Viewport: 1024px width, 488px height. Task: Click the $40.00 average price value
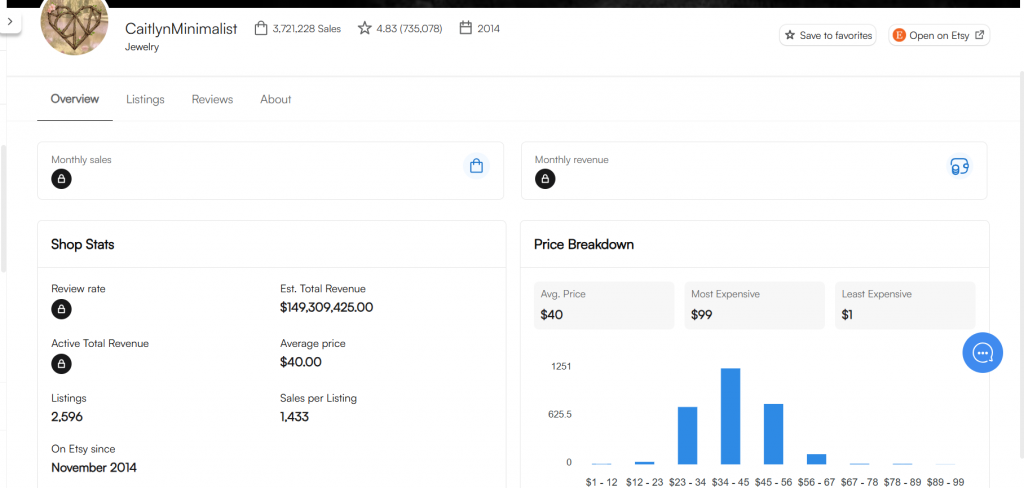point(301,362)
